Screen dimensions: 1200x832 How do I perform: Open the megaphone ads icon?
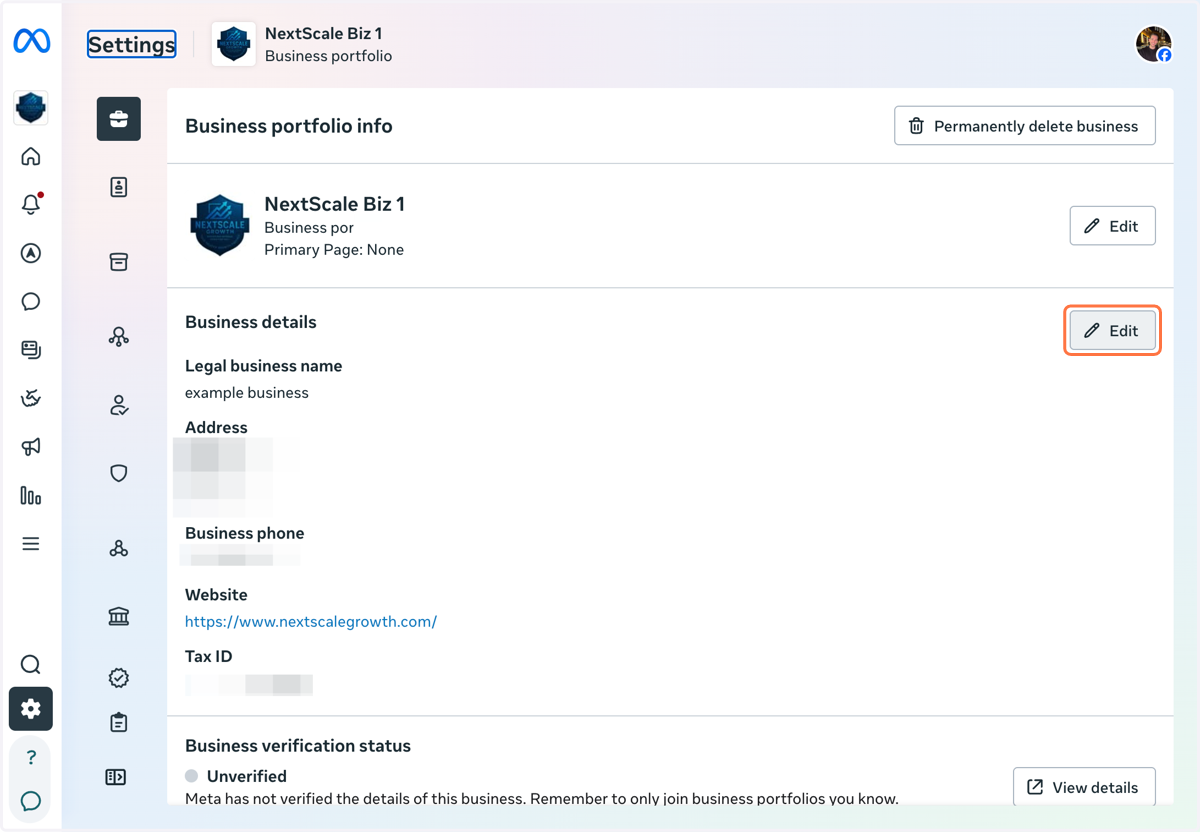click(31, 447)
